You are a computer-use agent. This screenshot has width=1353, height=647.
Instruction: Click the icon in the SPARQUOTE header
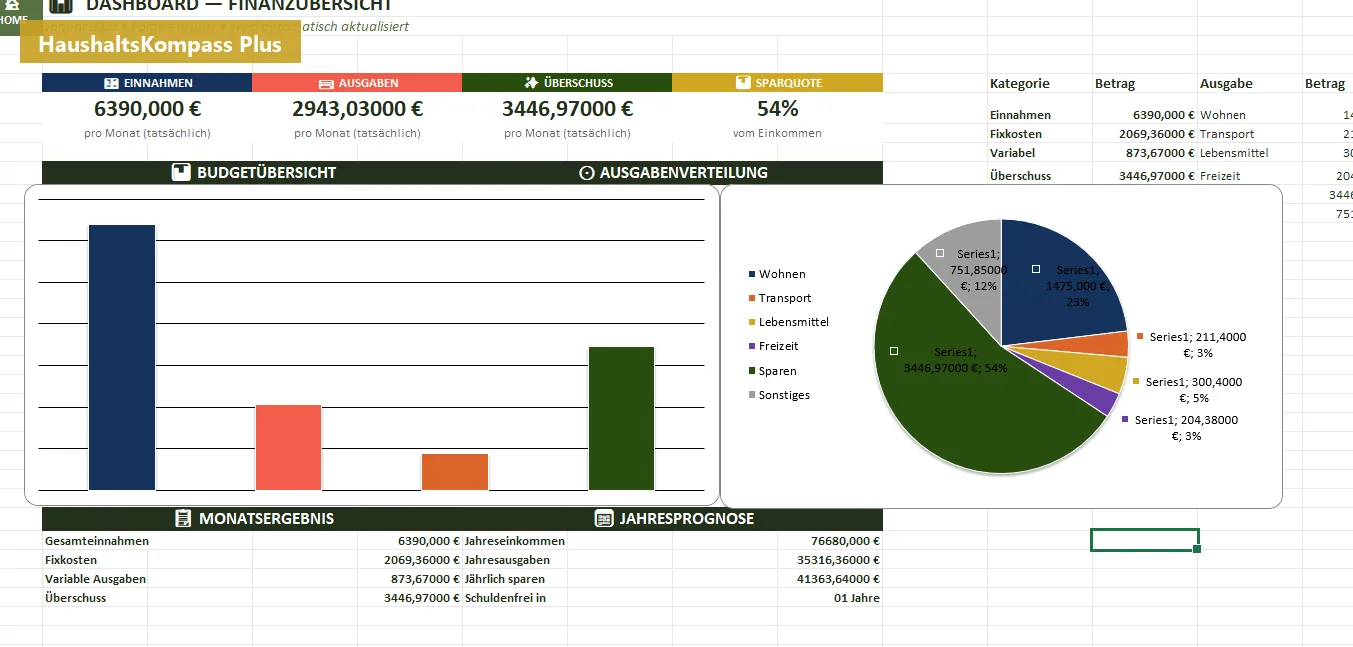click(x=742, y=83)
